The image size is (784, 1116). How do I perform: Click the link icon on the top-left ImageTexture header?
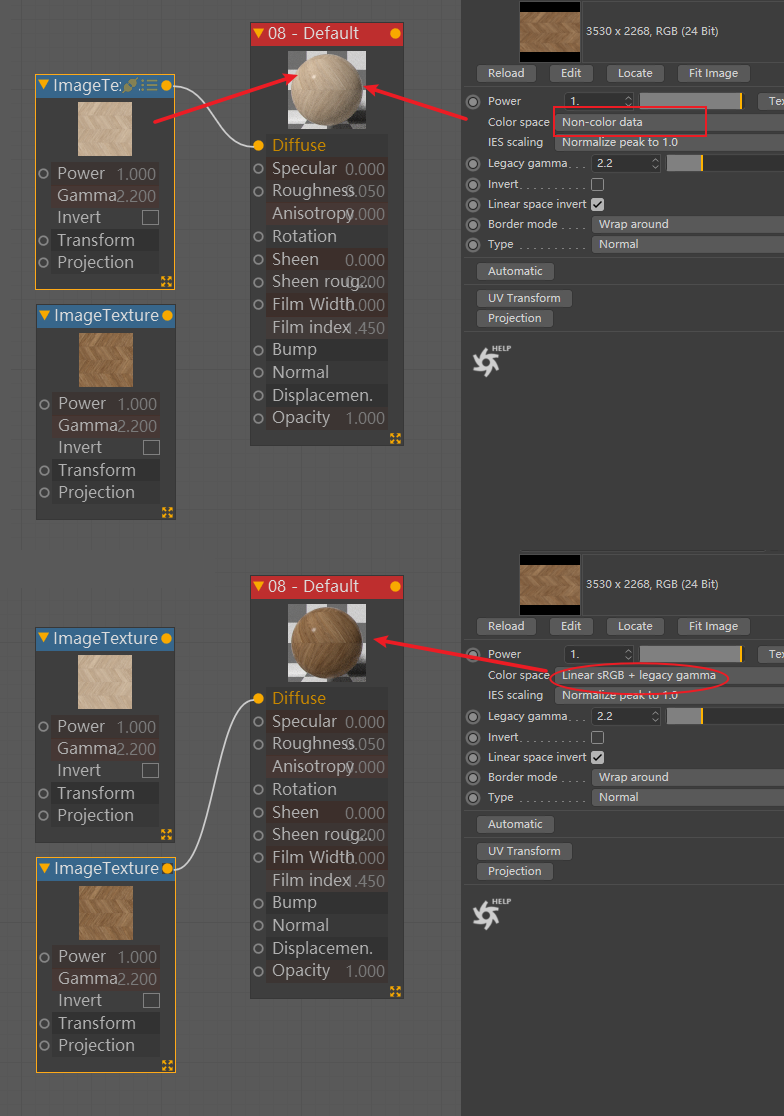[130, 85]
